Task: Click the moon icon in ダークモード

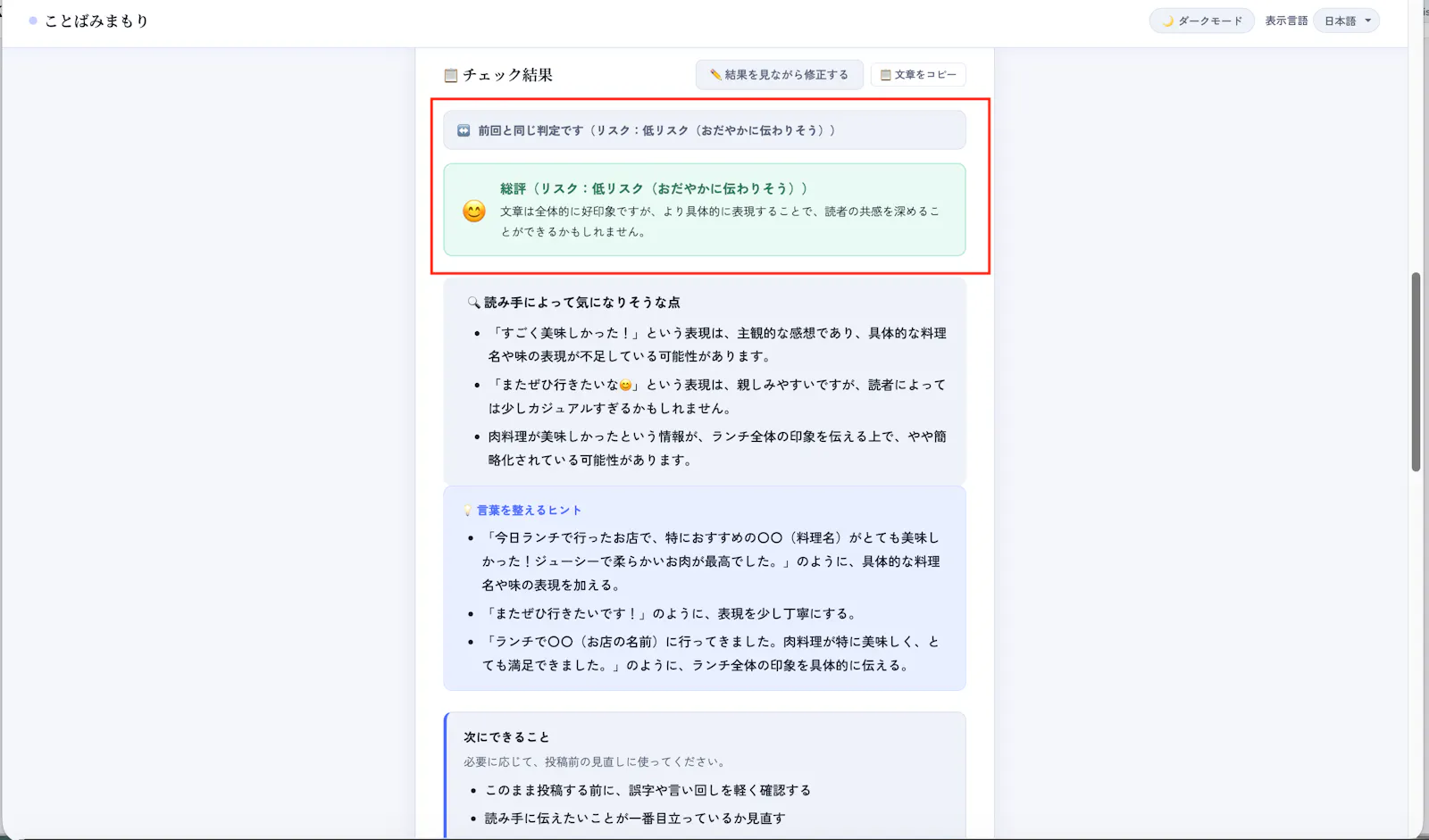Action: tap(1167, 21)
